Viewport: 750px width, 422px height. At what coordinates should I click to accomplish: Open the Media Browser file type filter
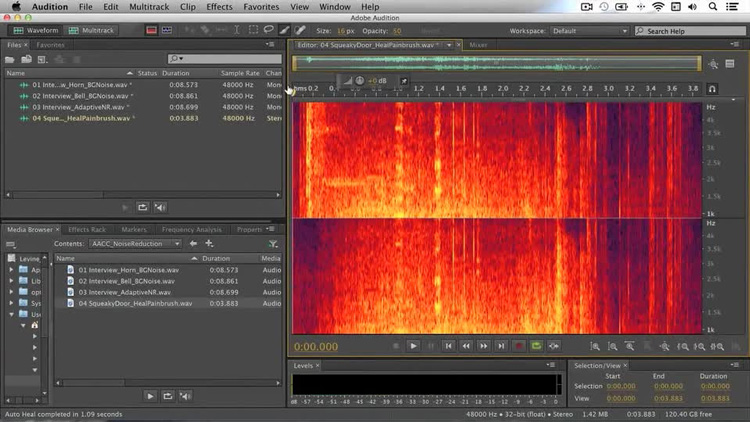coord(273,244)
